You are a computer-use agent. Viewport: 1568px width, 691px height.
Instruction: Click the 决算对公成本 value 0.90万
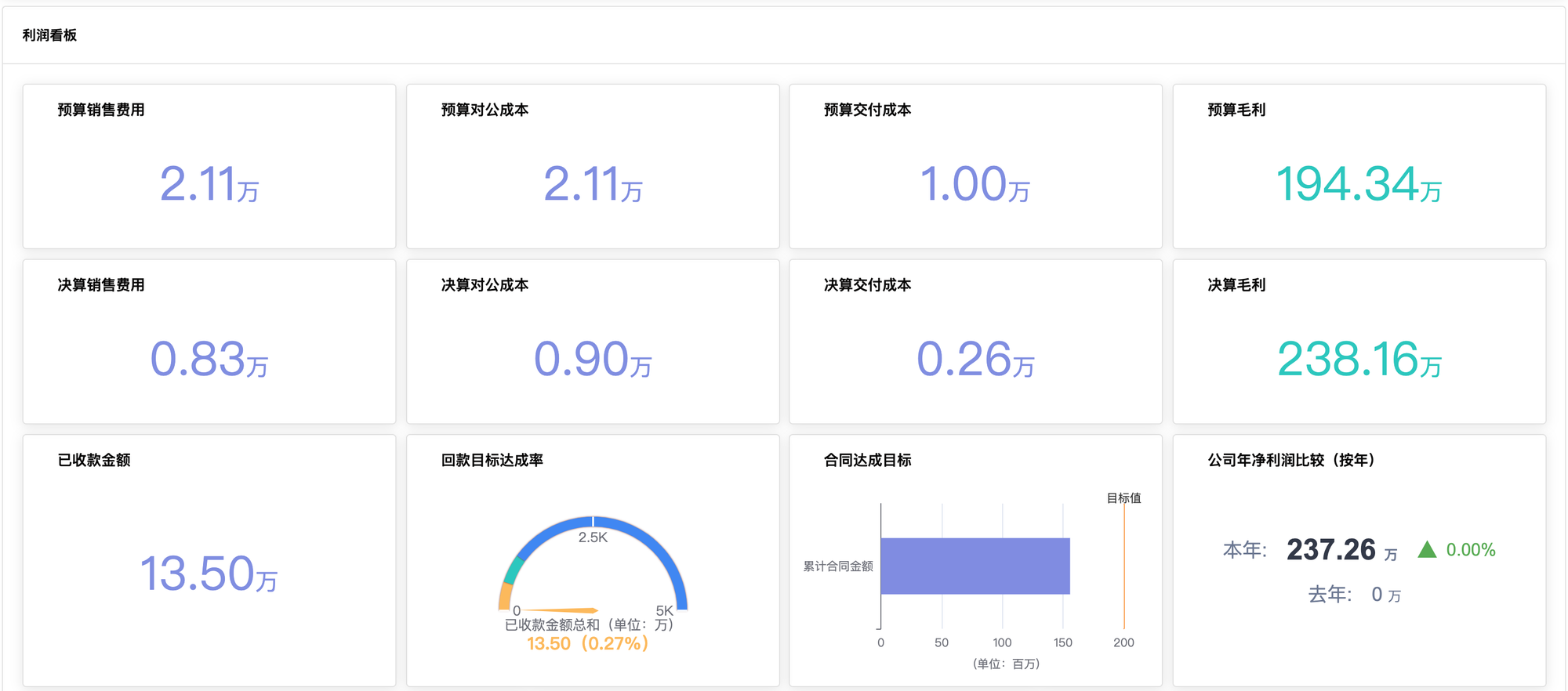pos(593,360)
